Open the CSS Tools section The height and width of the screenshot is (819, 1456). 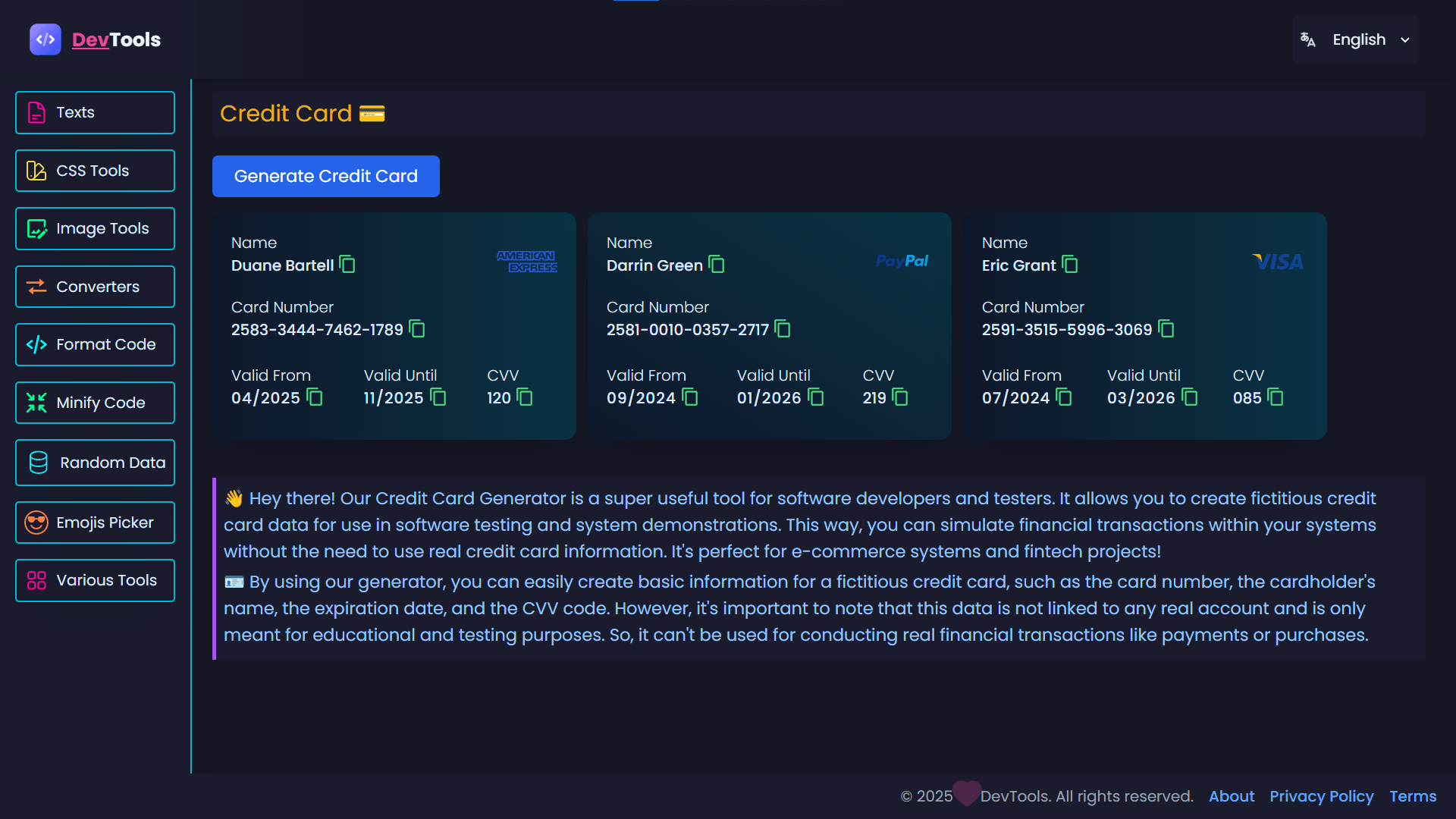(95, 170)
